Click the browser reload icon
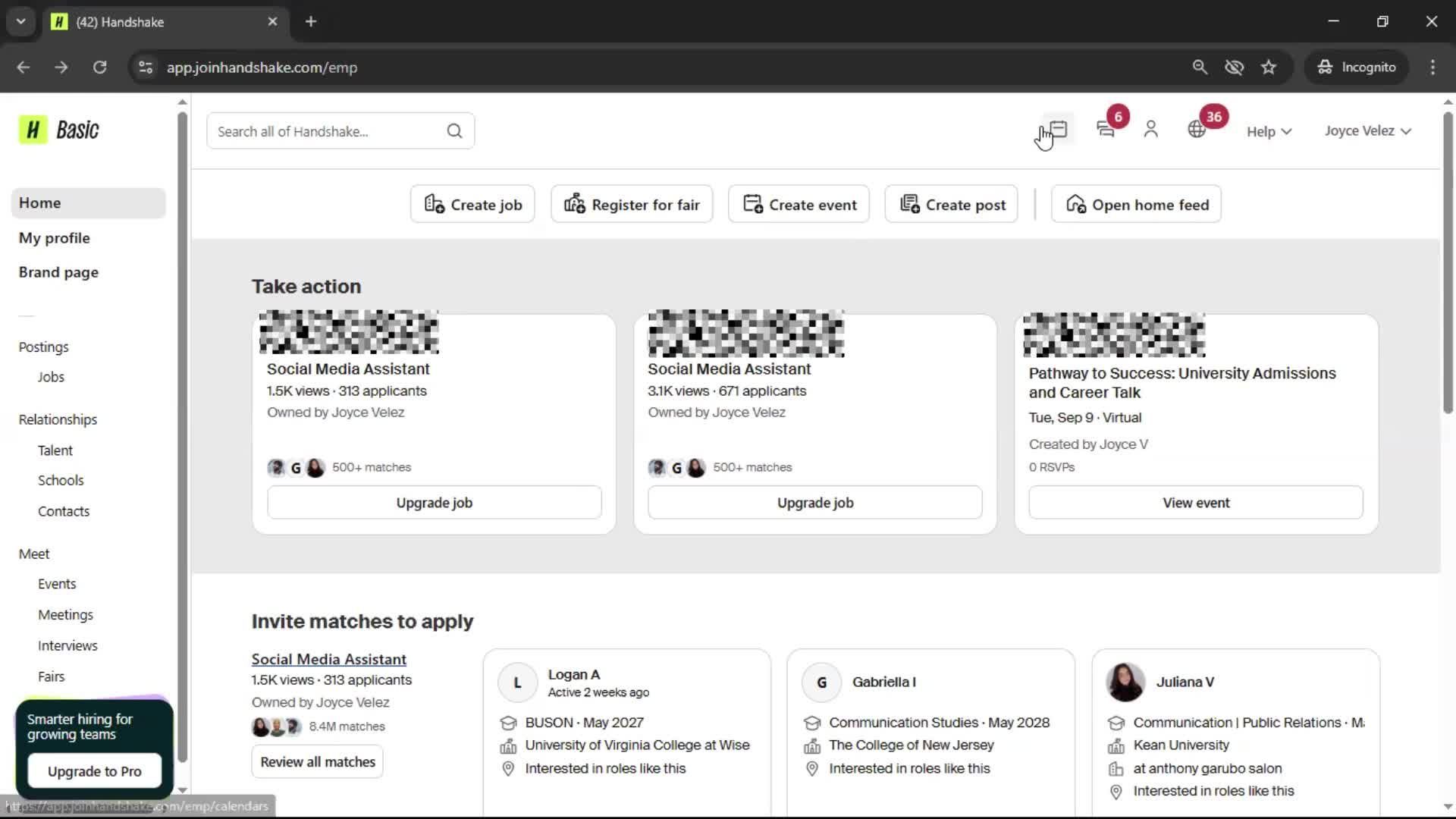Viewport: 1456px width, 819px height. [99, 67]
